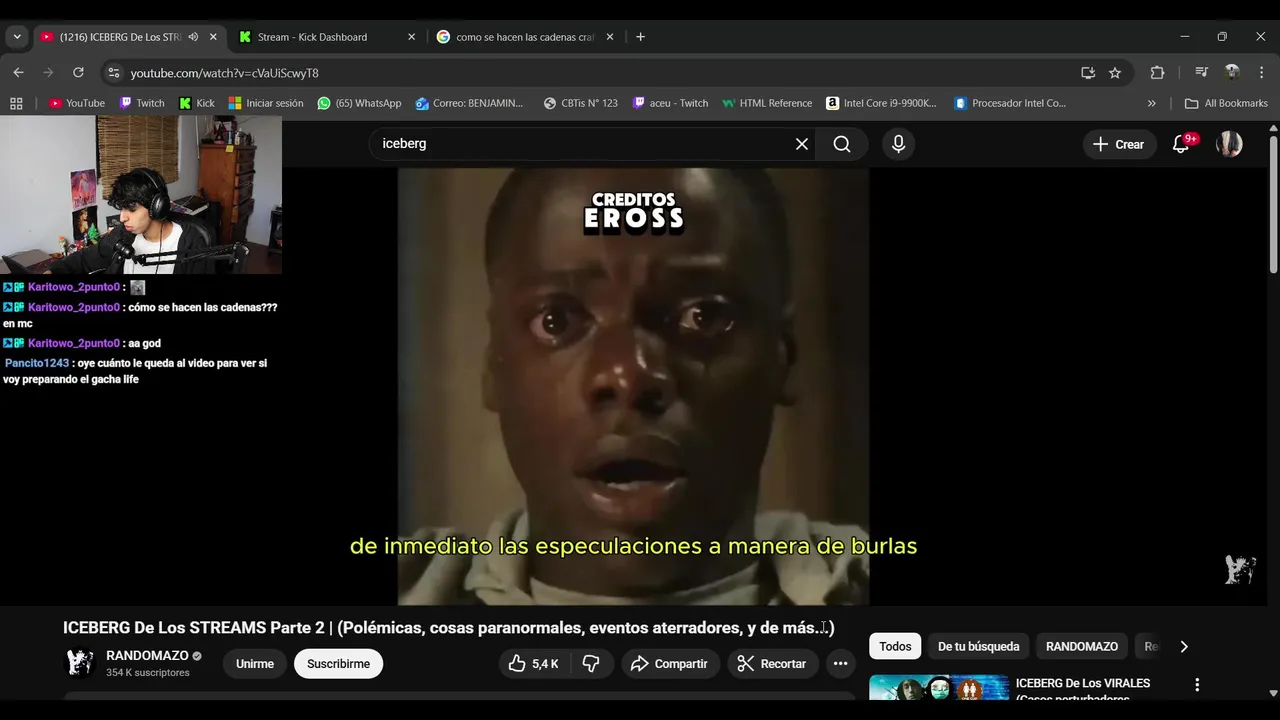
Task: Open the Chrome three-dot menu
Action: [1260, 73]
